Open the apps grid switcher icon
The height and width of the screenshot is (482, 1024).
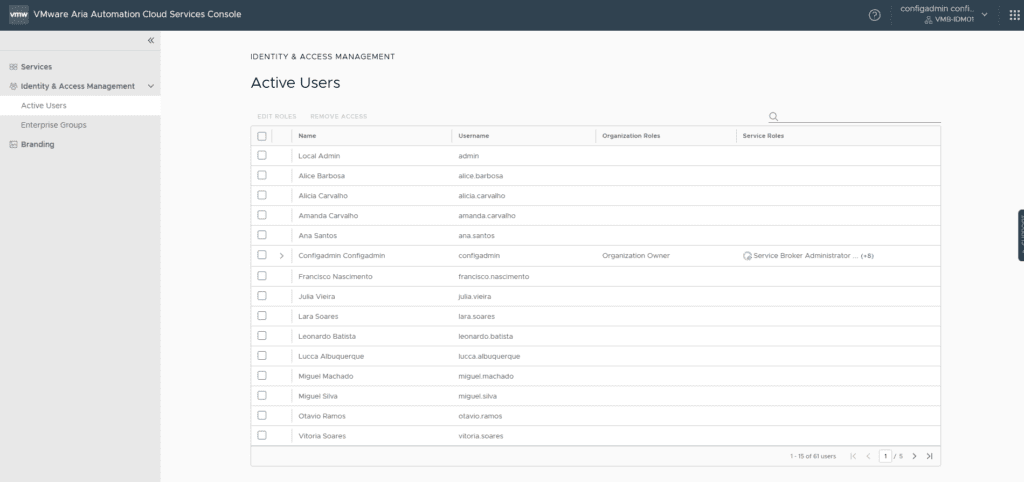pyautogui.click(x=1014, y=15)
